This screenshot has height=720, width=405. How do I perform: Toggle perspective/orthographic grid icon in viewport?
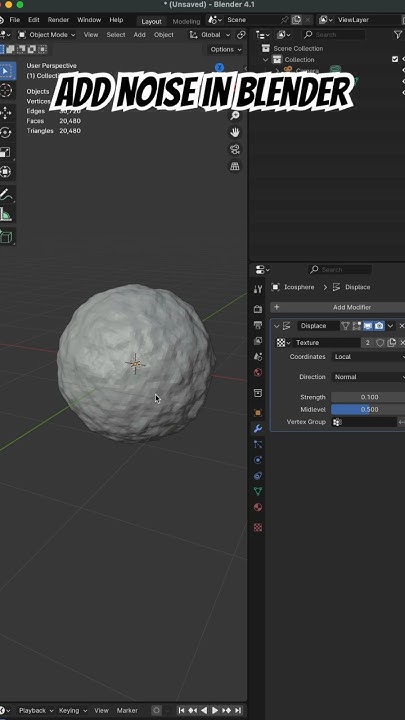[x=235, y=166]
